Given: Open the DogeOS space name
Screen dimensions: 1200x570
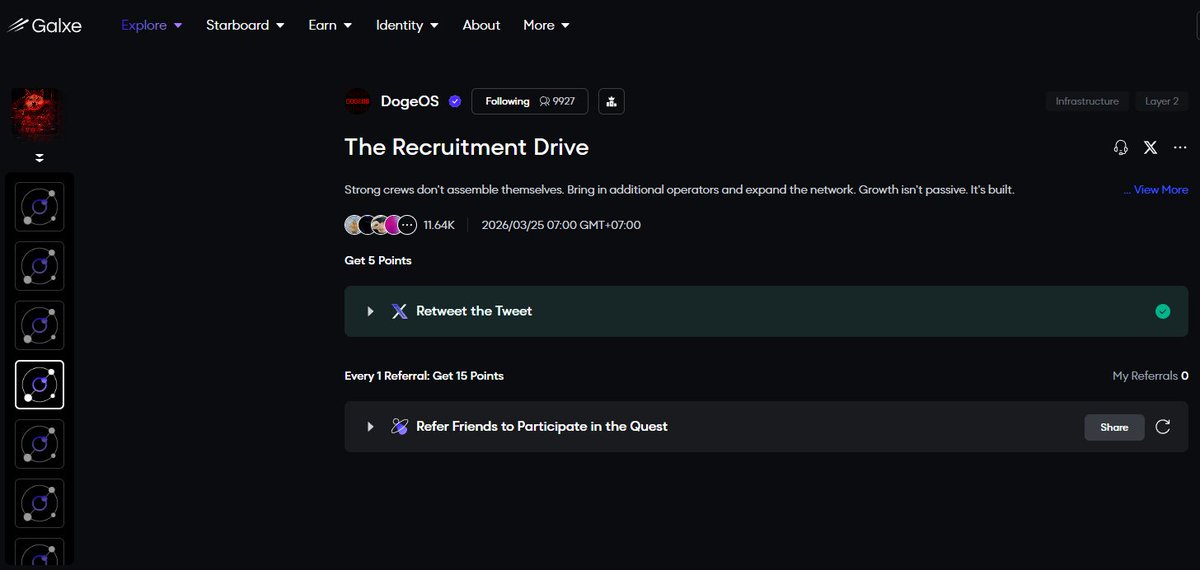Looking at the screenshot, I should (410, 101).
